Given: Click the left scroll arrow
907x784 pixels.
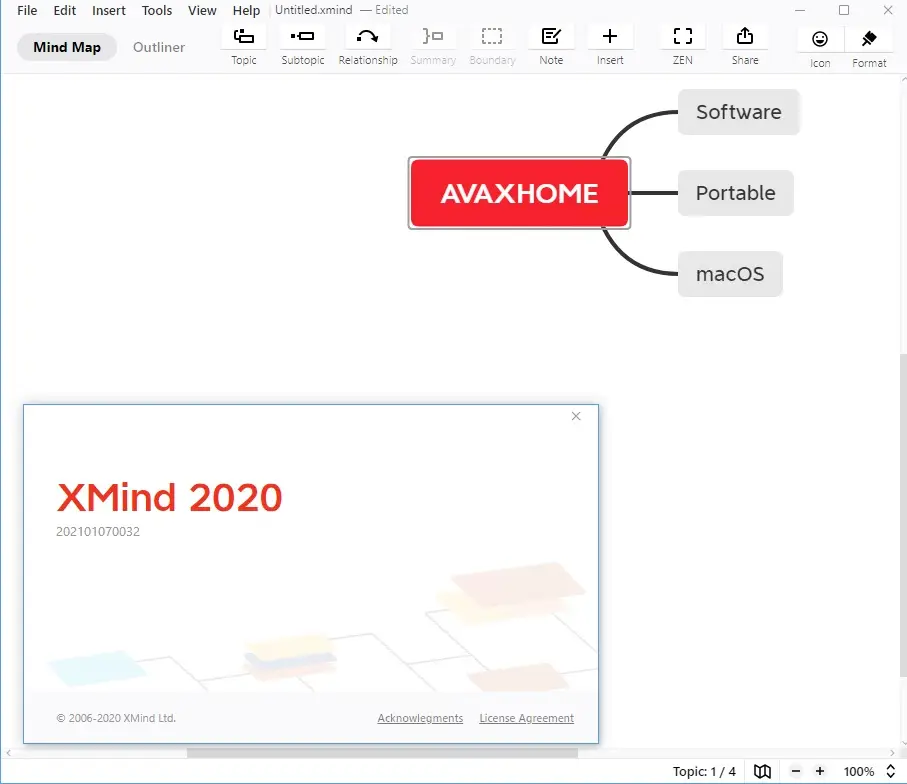Looking at the screenshot, I should coord(8,753).
